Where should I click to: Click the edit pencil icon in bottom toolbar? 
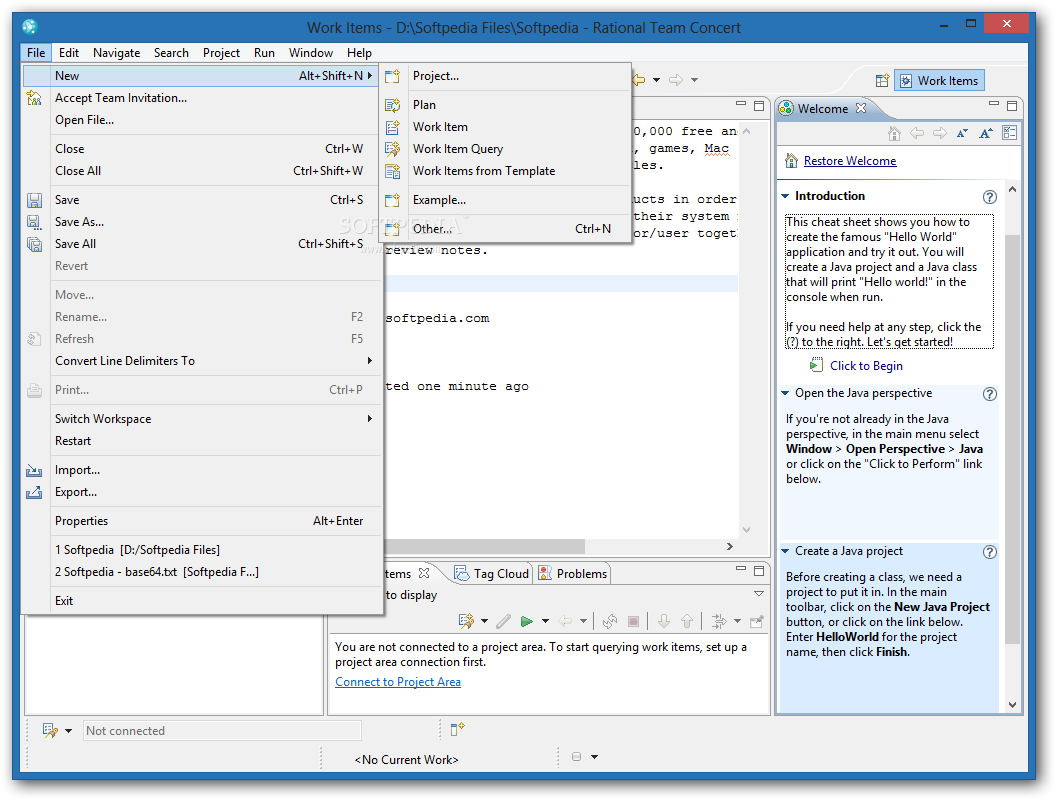[503, 621]
